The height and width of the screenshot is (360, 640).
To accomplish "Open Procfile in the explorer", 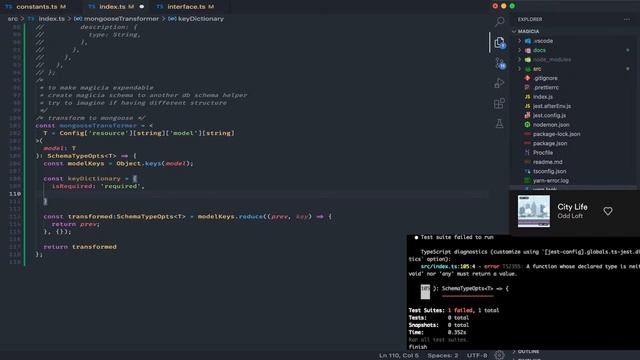I will coord(543,153).
